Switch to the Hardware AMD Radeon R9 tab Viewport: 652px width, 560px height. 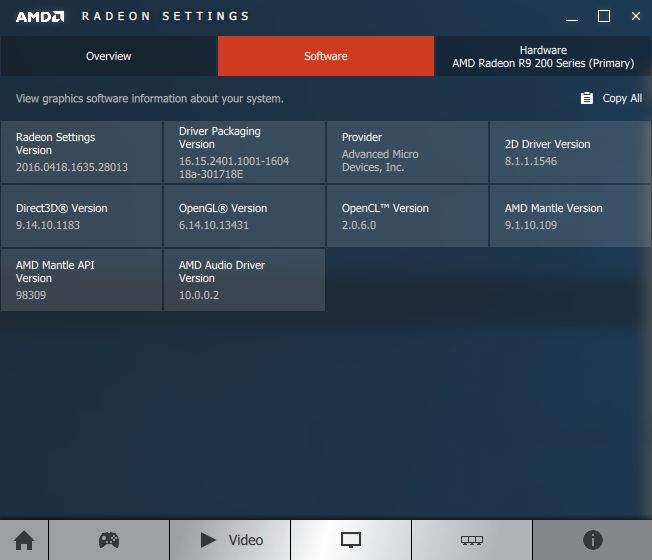click(543, 56)
